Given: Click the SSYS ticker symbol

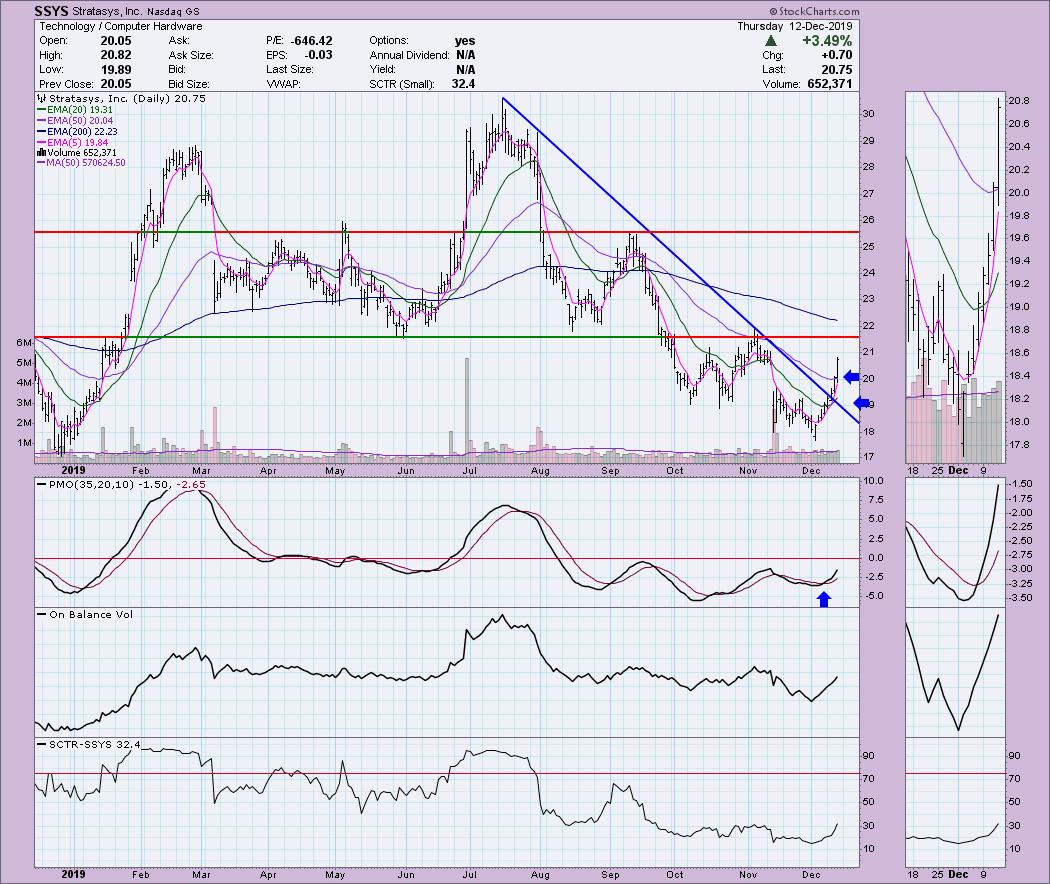Looking at the screenshot, I should tap(54, 11).
